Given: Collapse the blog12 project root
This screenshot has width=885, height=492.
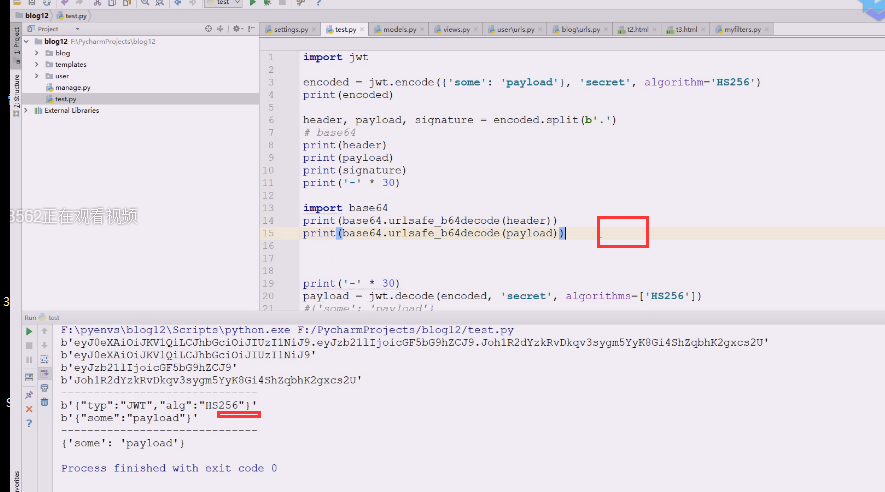Looking at the screenshot, I should pos(27,41).
